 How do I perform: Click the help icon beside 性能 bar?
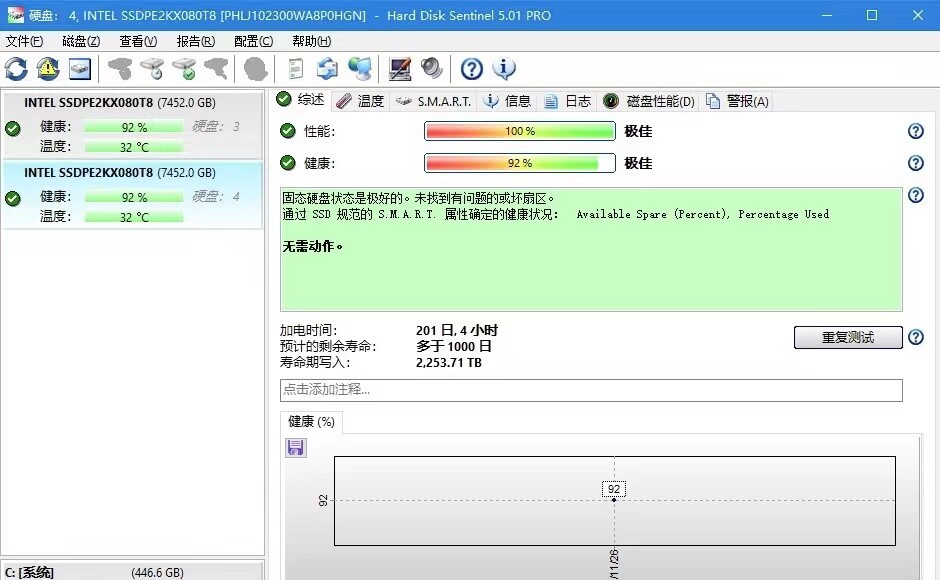tap(915, 131)
